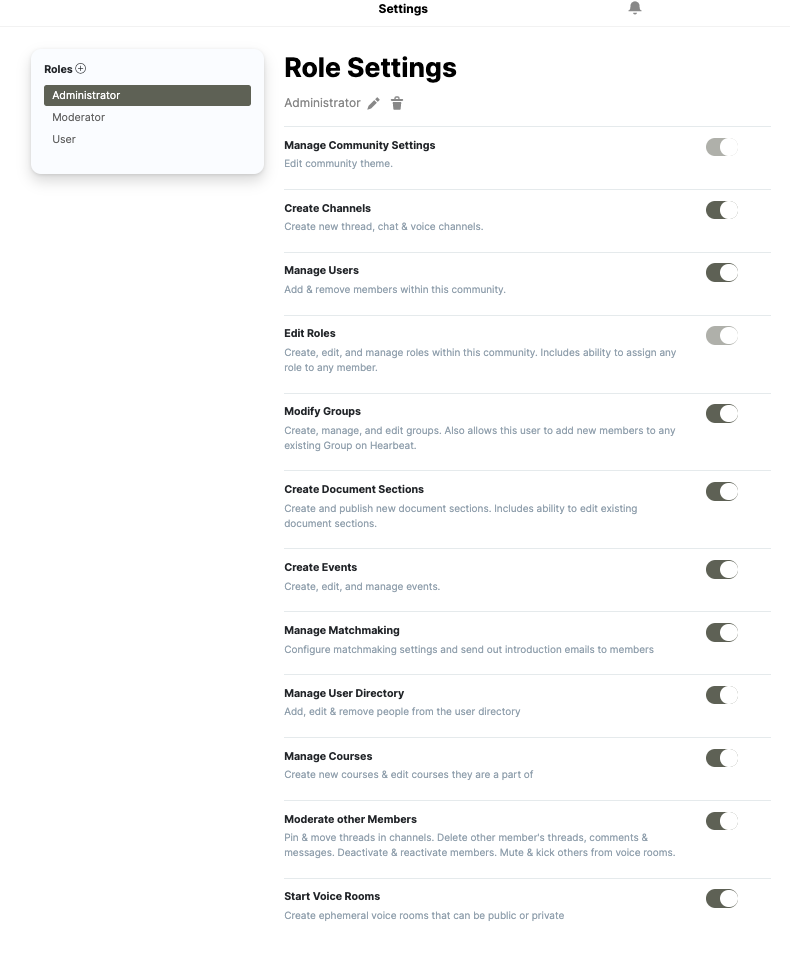Toggle Moderate other Members switch
This screenshot has width=790, height=972.
722,821
